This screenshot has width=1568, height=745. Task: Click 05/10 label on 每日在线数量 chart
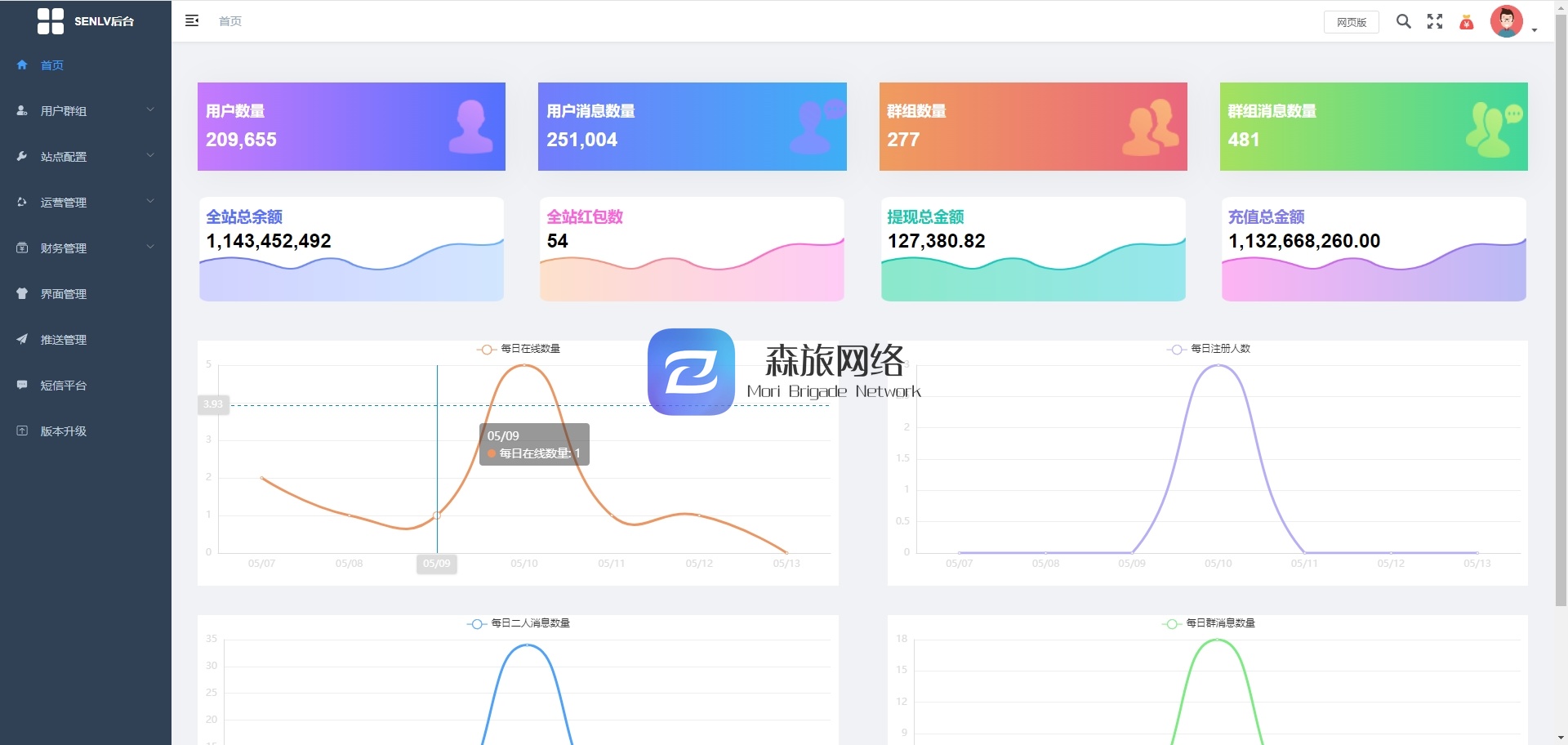[x=524, y=564]
